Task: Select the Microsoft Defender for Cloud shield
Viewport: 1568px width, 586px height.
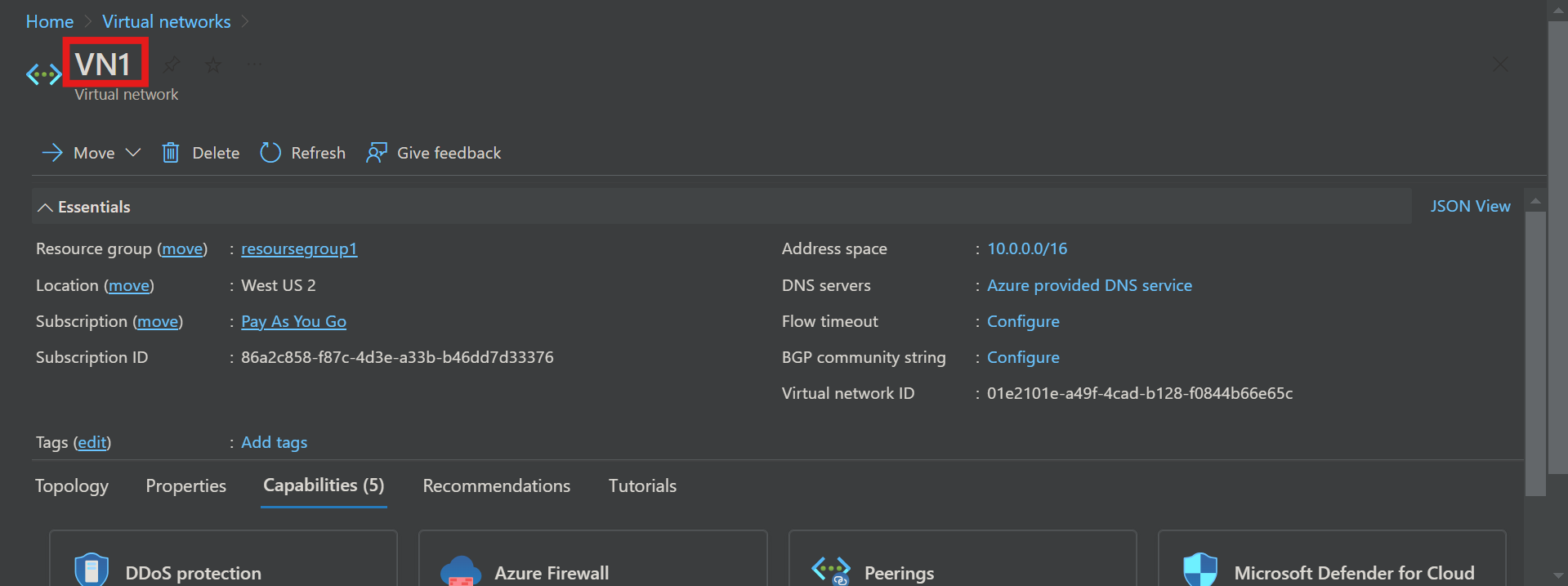Action: click(x=1200, y=570)
